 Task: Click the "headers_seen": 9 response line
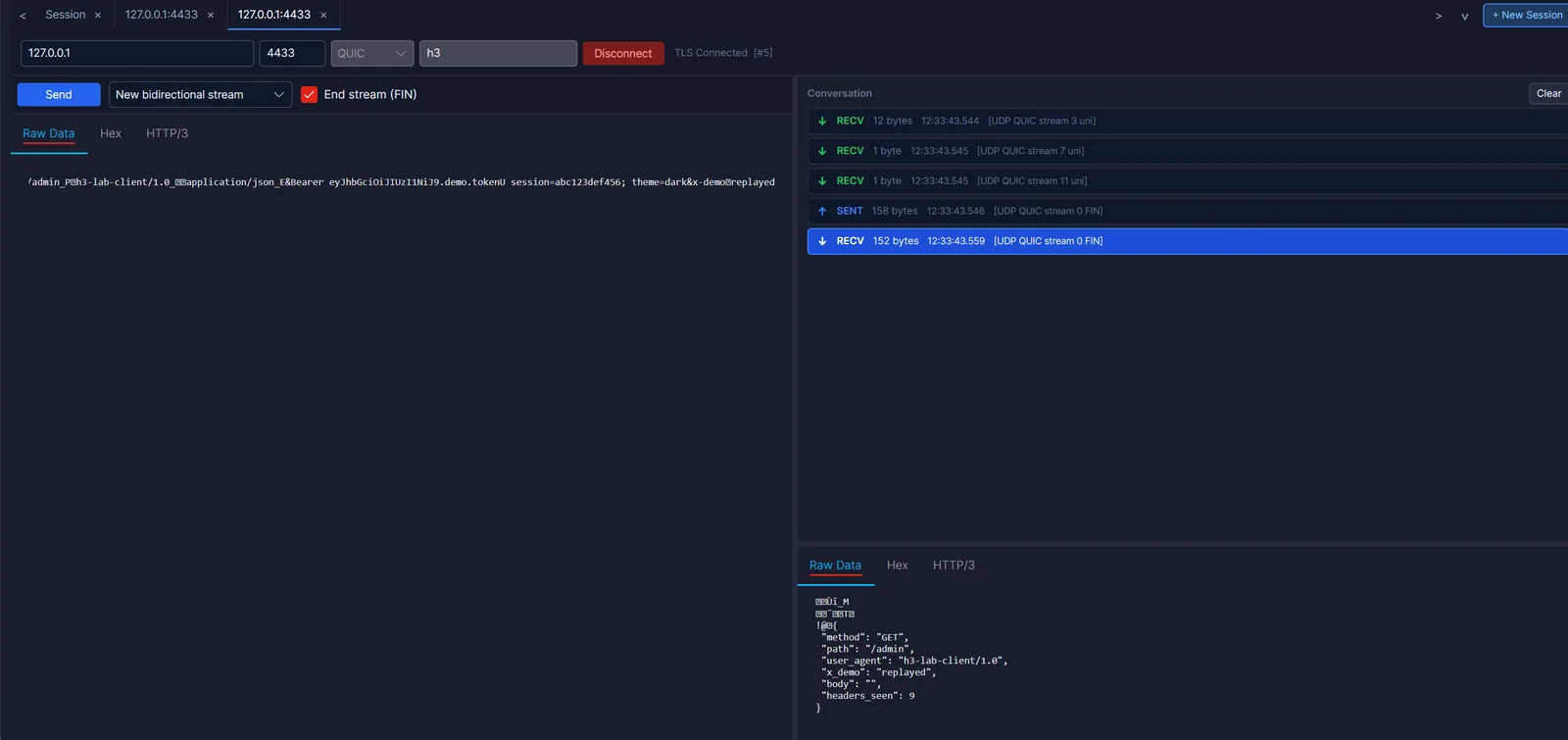(868, 696)
